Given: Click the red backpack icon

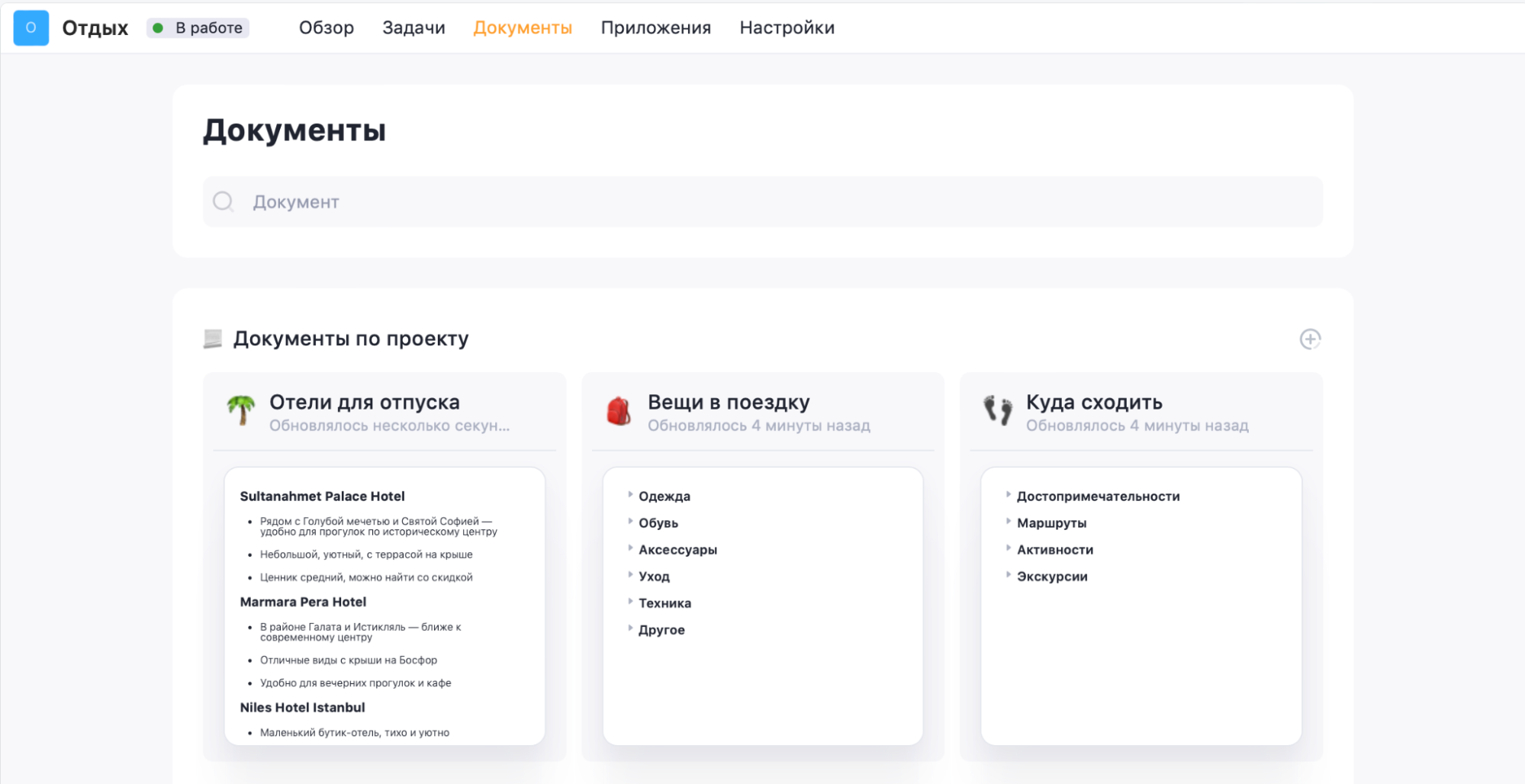Looking at the screenshot, I should (619, 411).
